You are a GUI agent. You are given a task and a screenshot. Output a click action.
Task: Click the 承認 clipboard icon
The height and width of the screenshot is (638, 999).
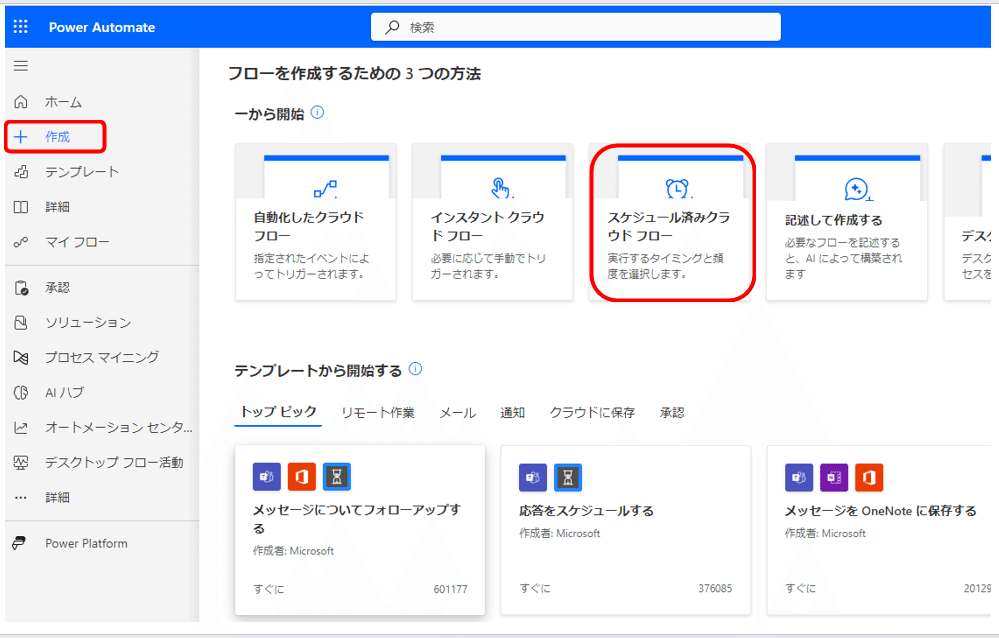[21, 287]
